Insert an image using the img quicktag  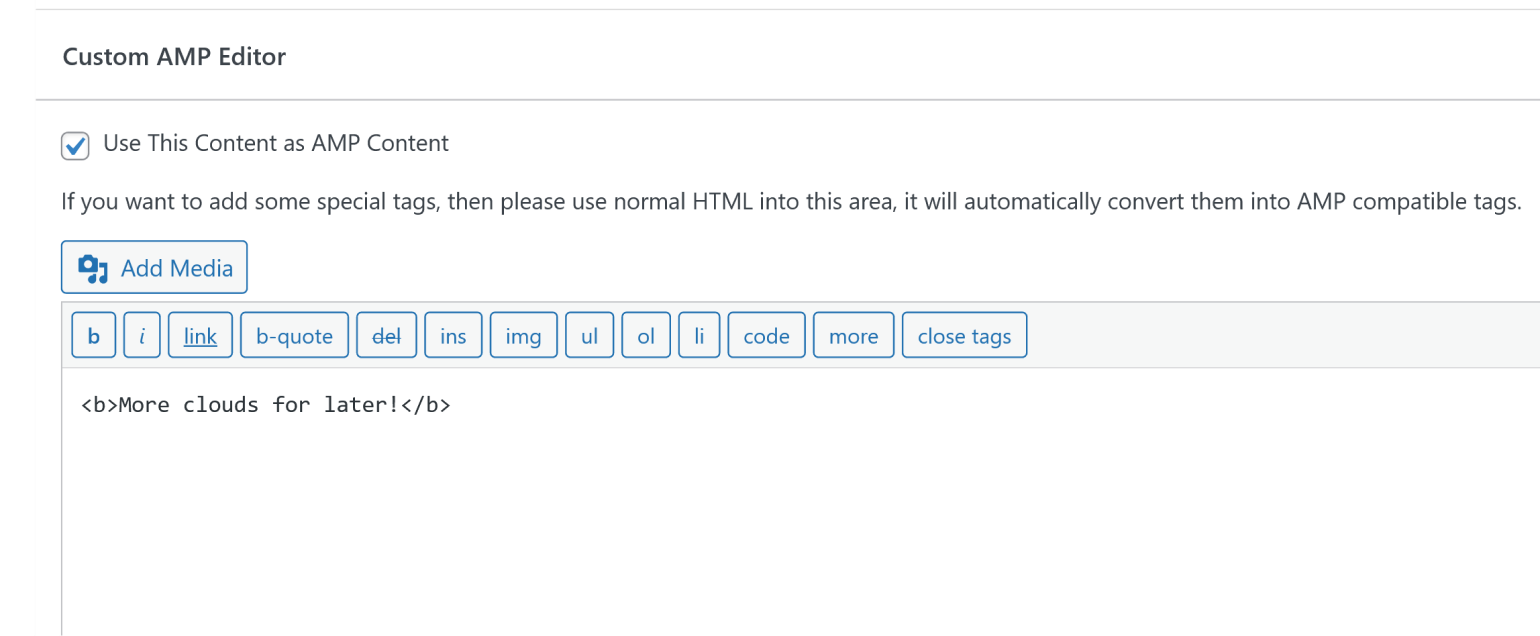click(x=523, y=336)
